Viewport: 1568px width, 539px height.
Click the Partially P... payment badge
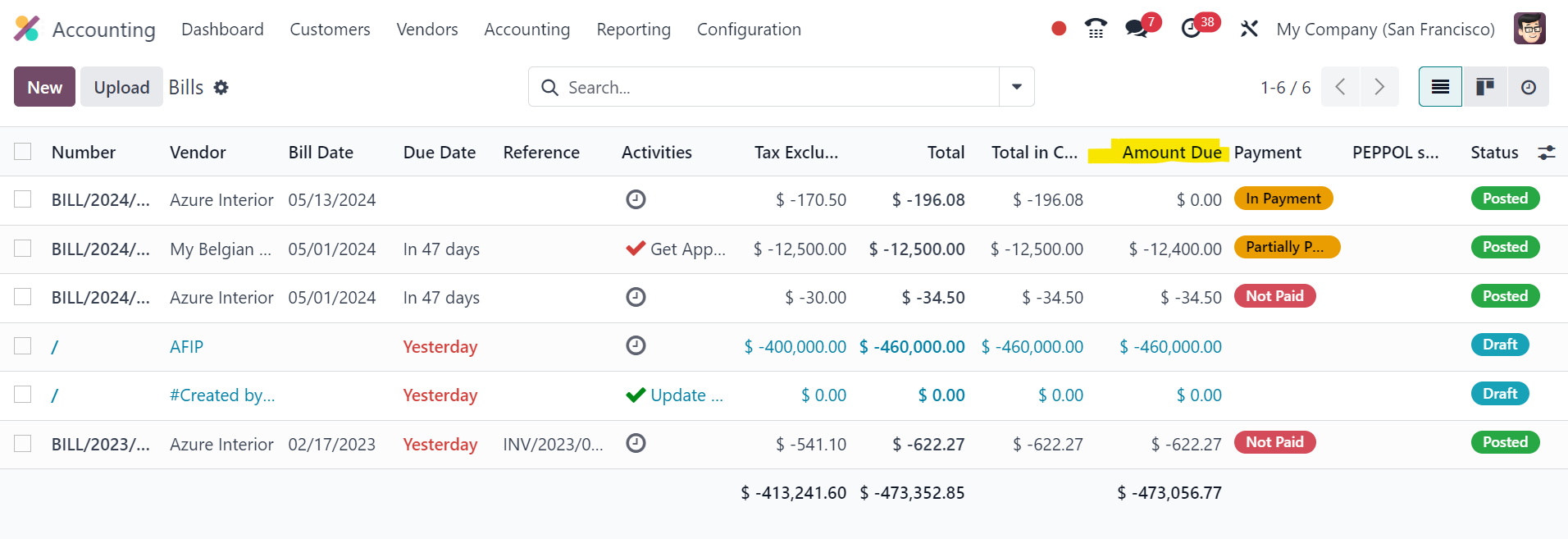point(1287,247)
